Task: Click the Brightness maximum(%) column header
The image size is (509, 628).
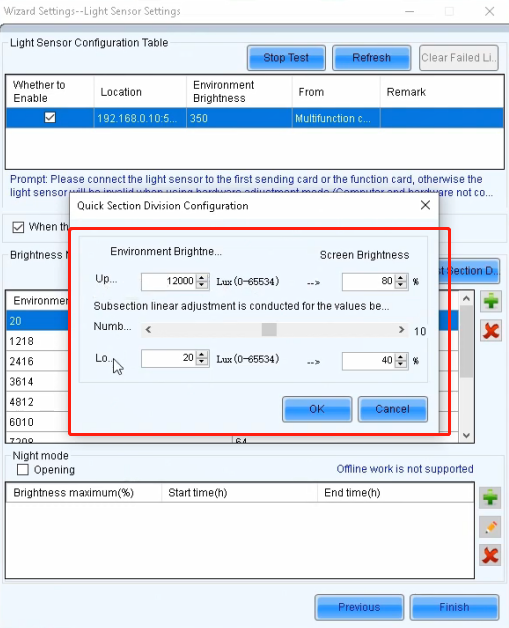Action: tap(84, 492)
